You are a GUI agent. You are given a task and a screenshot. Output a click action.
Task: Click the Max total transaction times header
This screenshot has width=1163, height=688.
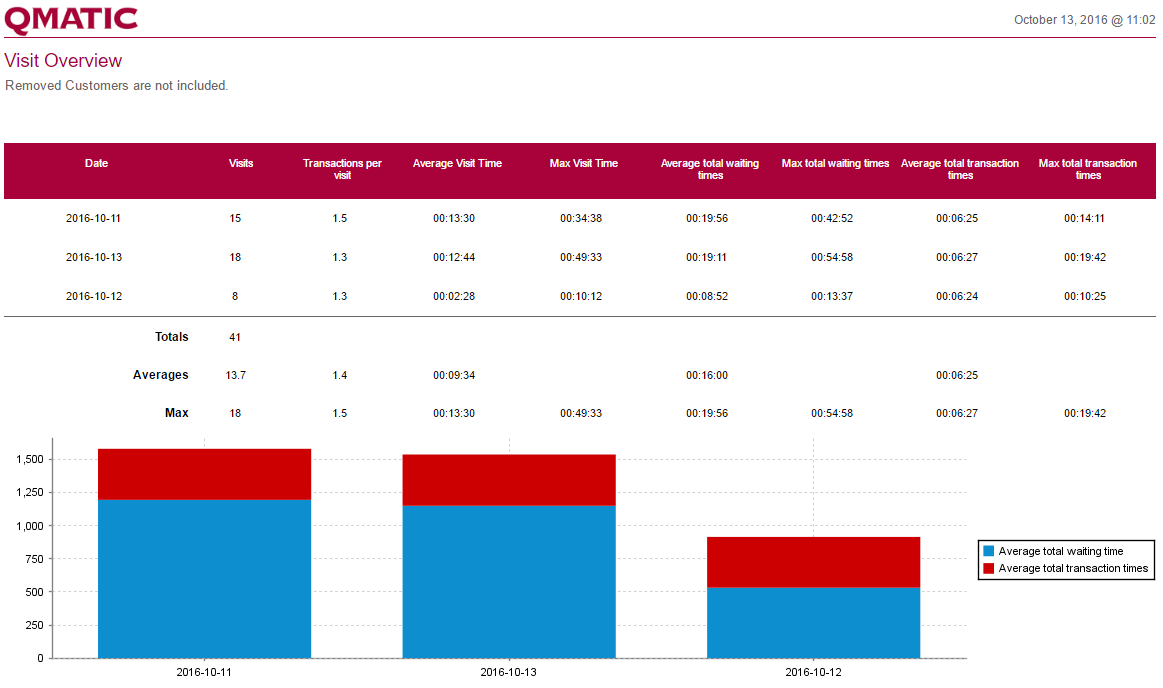coord(1087,169)
